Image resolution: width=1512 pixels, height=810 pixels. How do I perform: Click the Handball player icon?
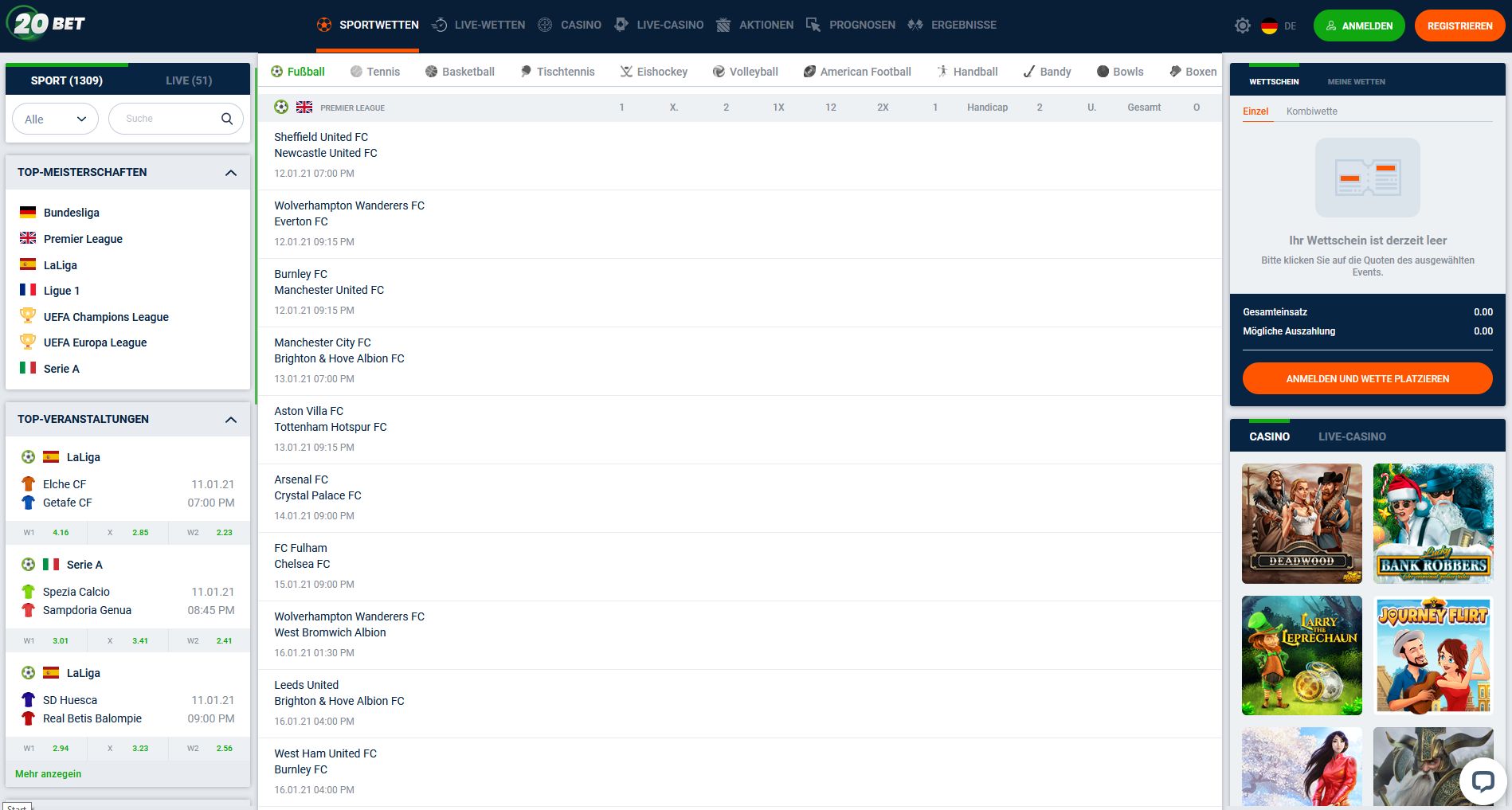942,72
